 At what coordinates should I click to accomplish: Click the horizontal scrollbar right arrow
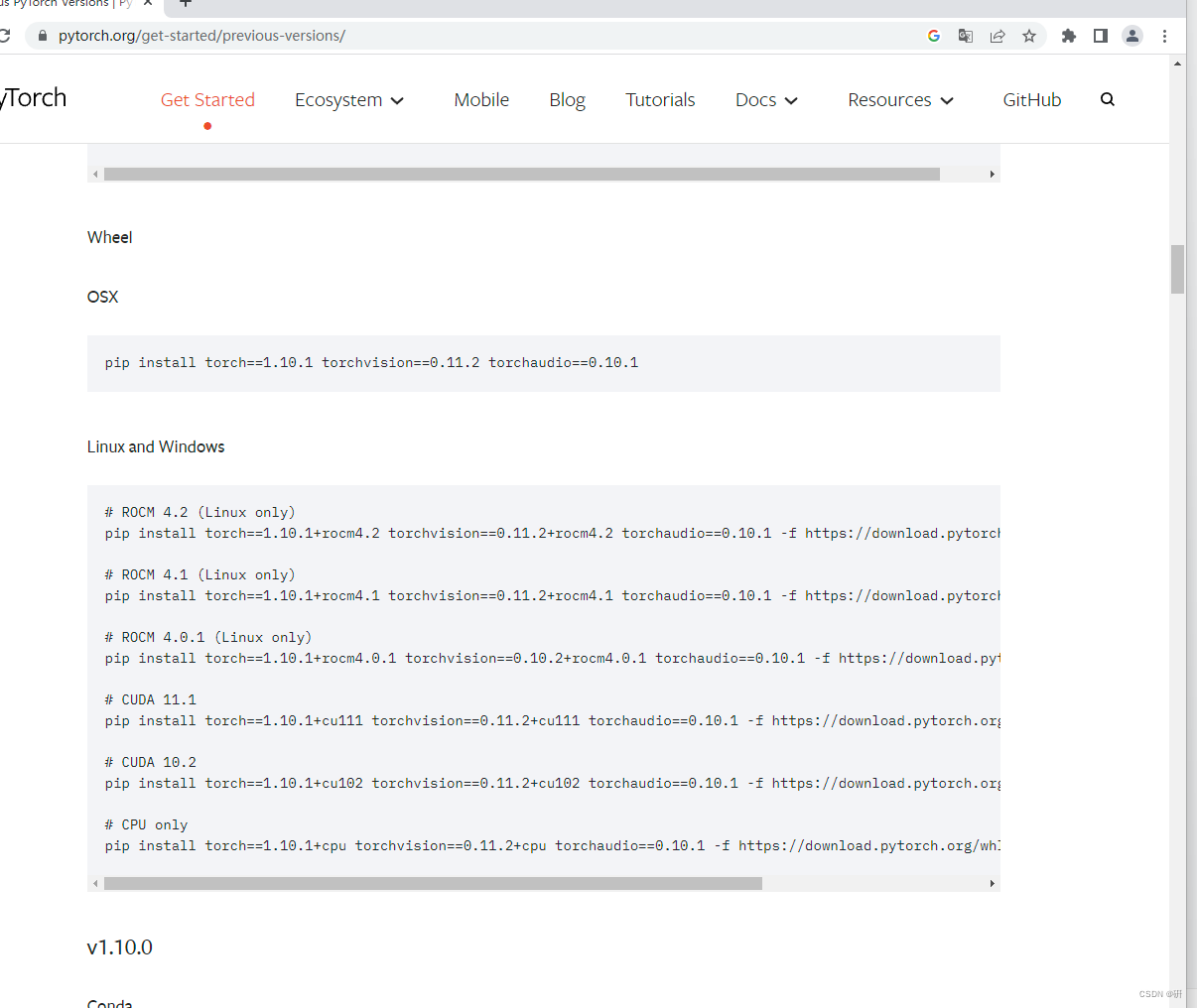click(993, 882)
